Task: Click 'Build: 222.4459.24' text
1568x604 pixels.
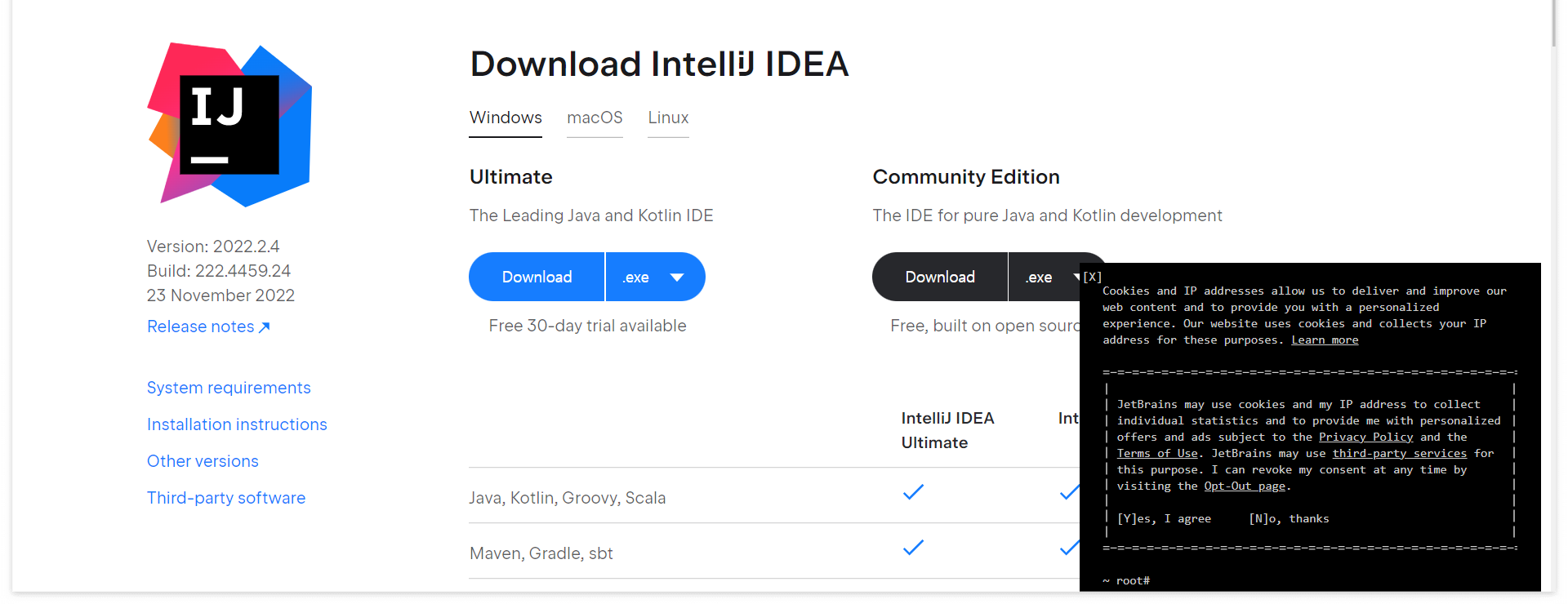Action: tap(219, 271)
